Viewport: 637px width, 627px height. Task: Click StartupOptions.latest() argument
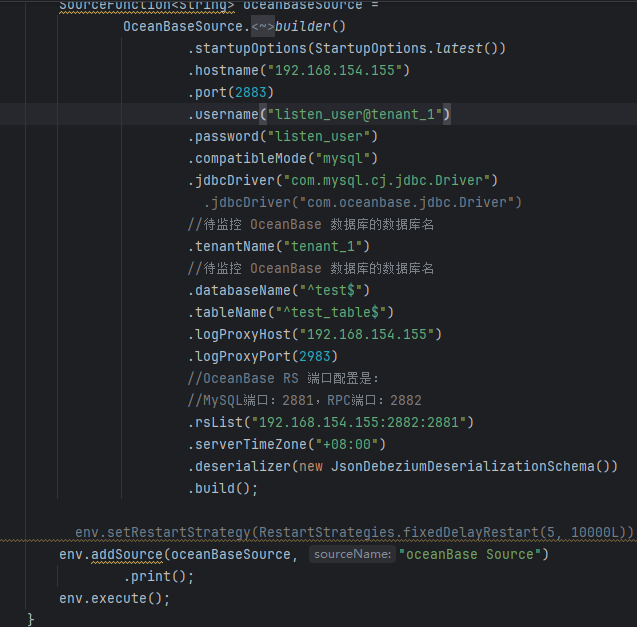point(406,48)
